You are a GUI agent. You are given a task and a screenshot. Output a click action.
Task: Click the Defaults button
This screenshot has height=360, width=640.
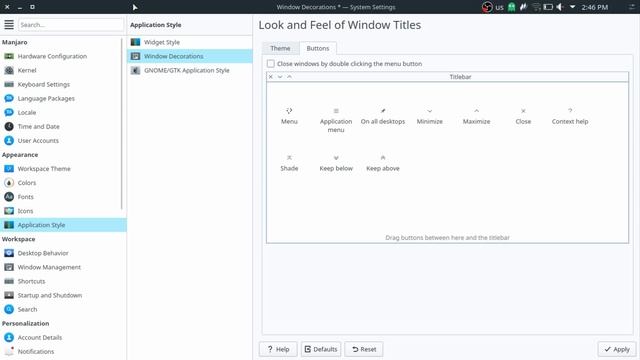point(321,349)
